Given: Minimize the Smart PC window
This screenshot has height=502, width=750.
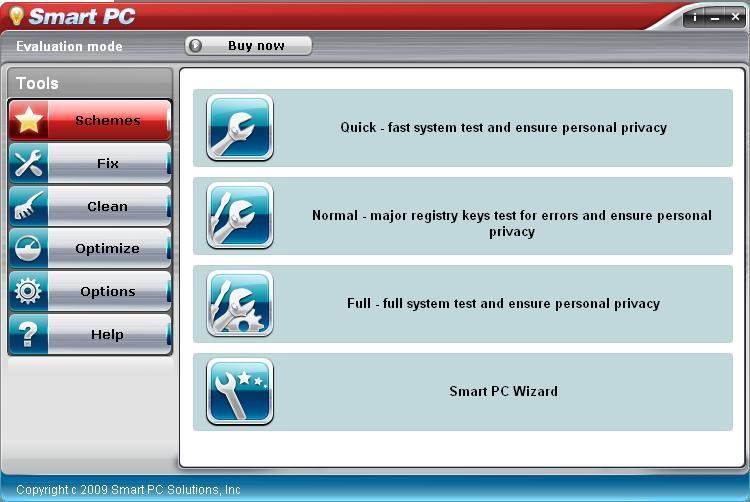Looking at the screenshot, I should pos(715,18).
